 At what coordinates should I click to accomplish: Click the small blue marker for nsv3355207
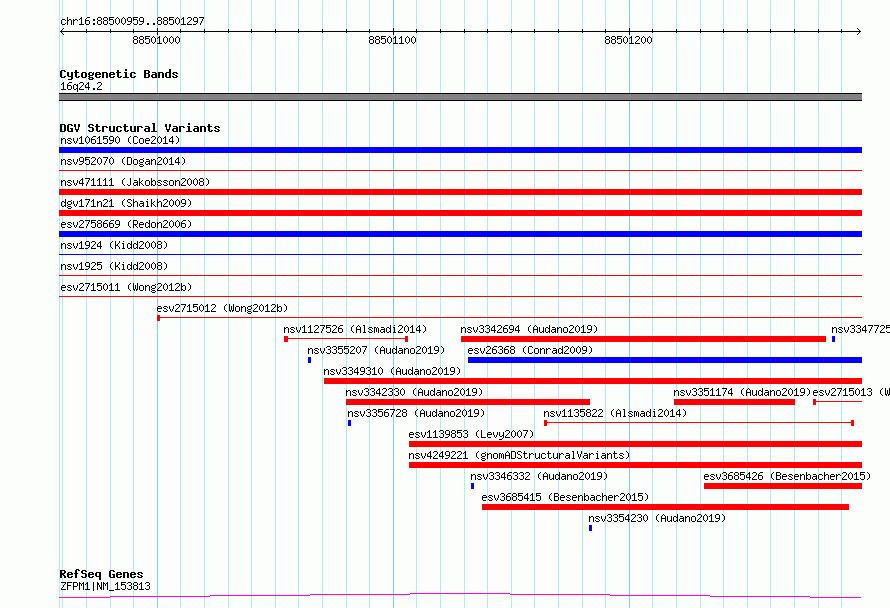coord(309,360)
